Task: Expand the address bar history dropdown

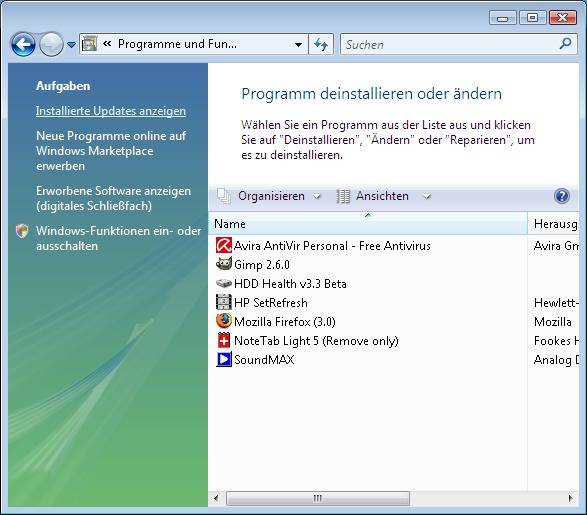Action: coord(298,45)
